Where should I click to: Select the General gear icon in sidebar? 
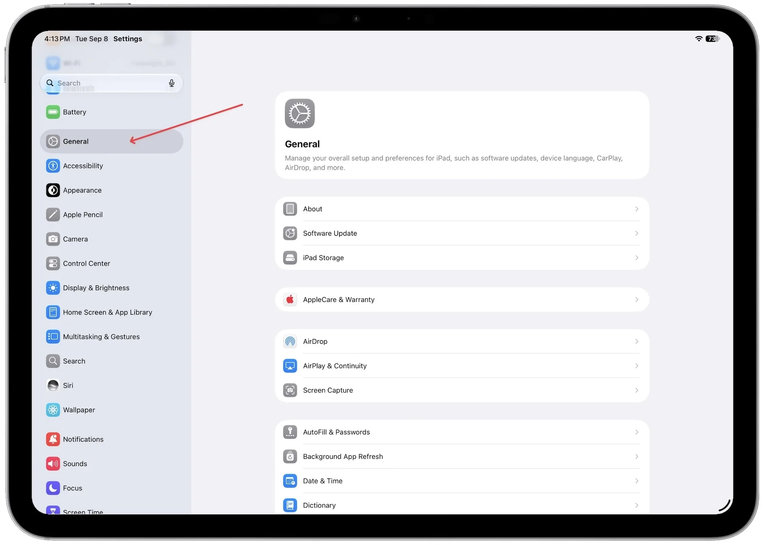[x=53, y=141]
